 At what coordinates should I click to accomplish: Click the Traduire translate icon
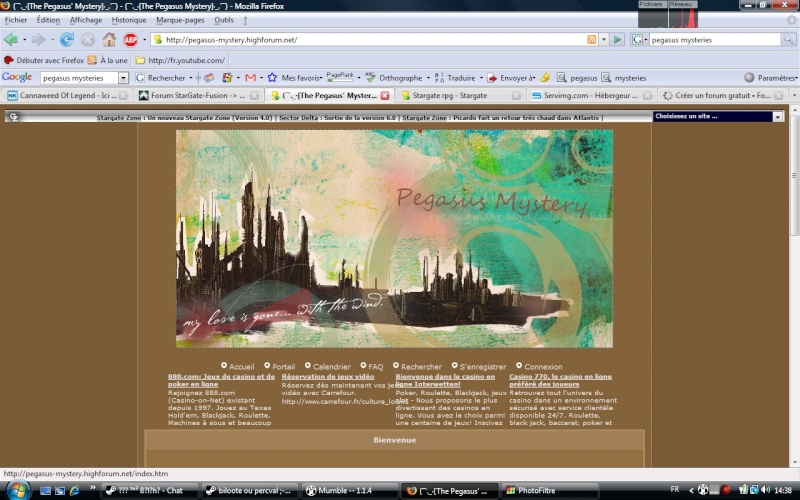point(439,78)
